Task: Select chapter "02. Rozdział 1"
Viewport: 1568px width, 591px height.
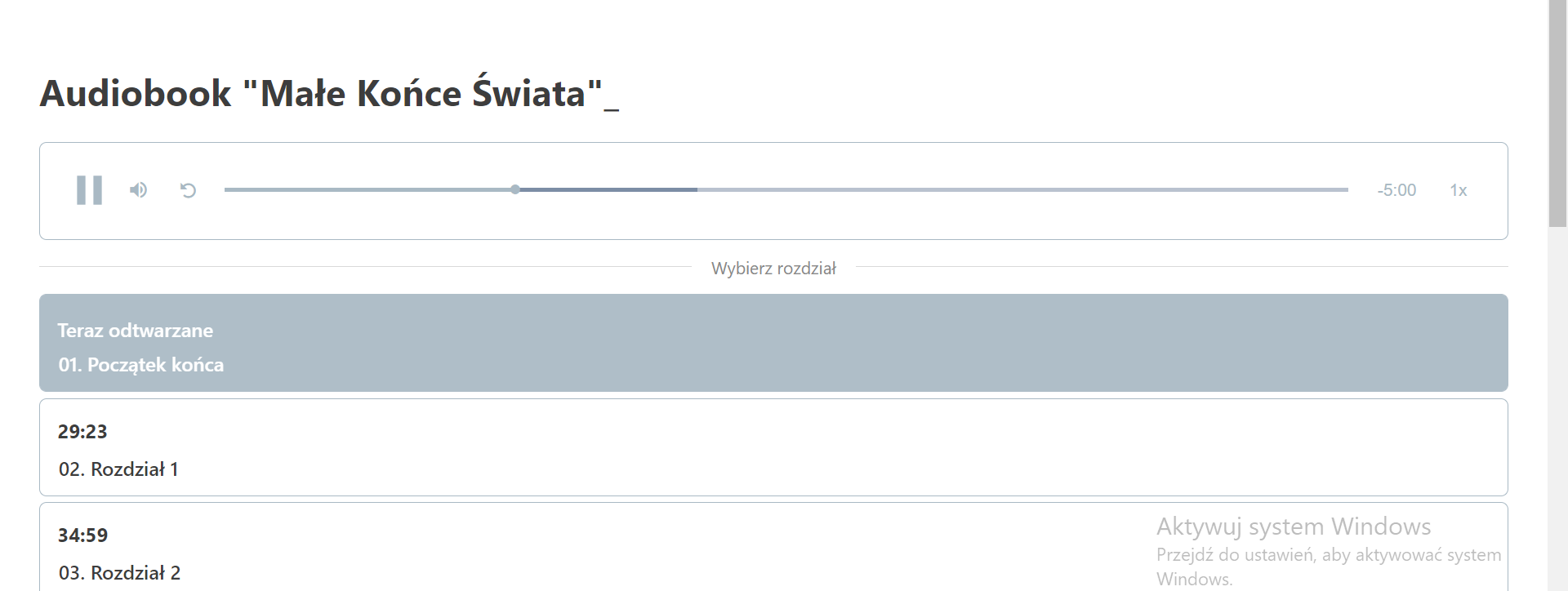Action: (773, 447)
